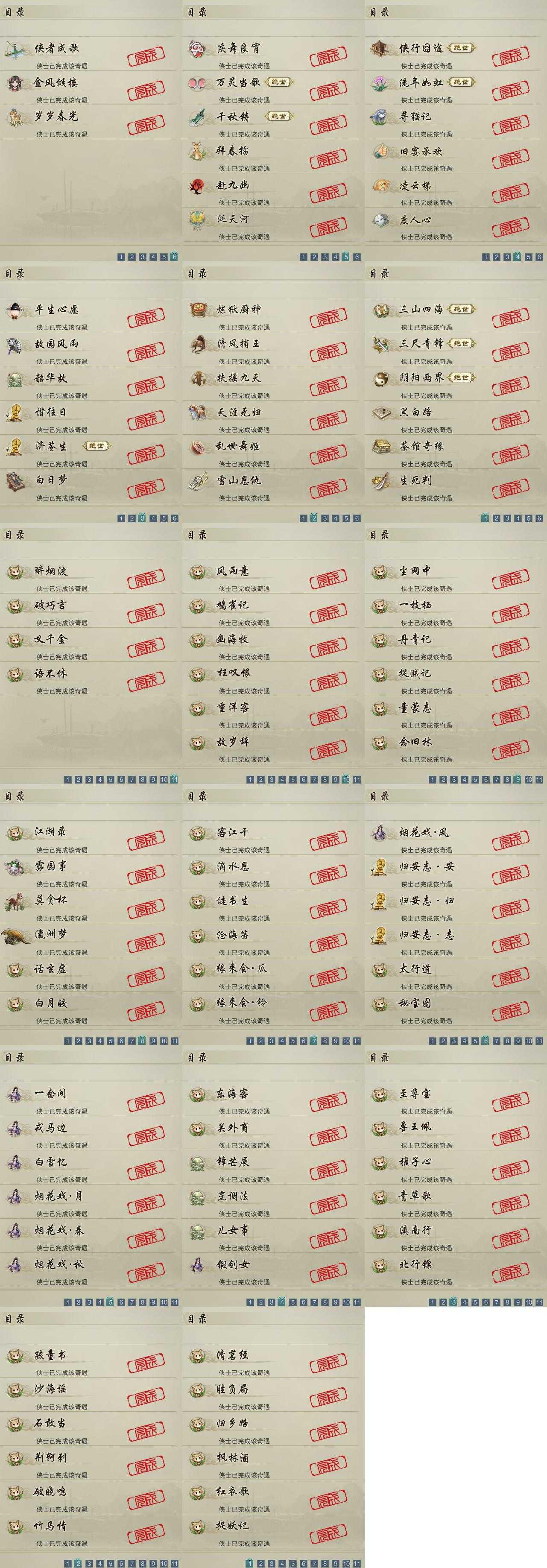Click the pangolin icon beside 瀛洲梦
Viewport: 547px width, 1568px height.
pos(15,936)
